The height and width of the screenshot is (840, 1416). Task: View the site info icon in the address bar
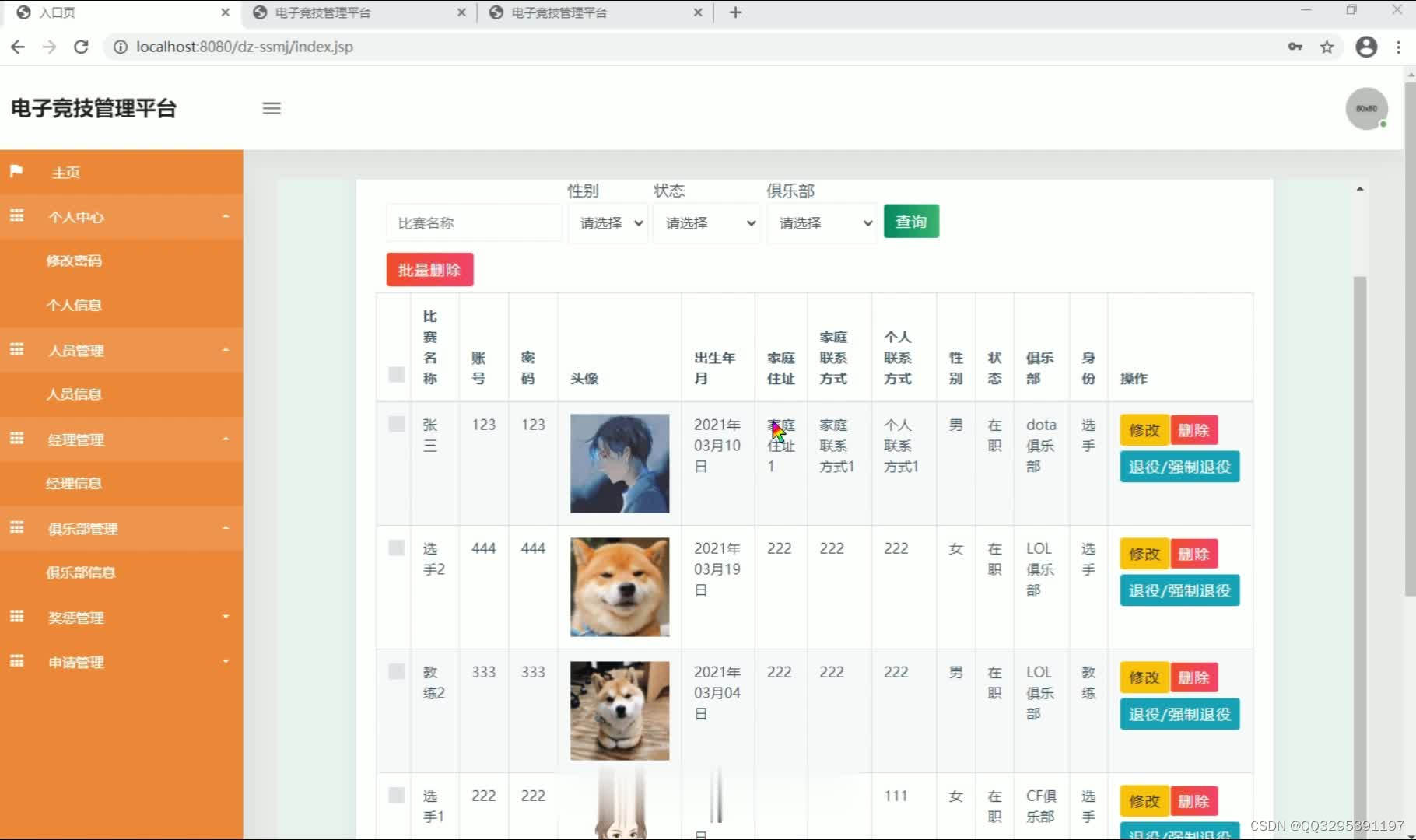pyautogui.click(x=121, y=47)
